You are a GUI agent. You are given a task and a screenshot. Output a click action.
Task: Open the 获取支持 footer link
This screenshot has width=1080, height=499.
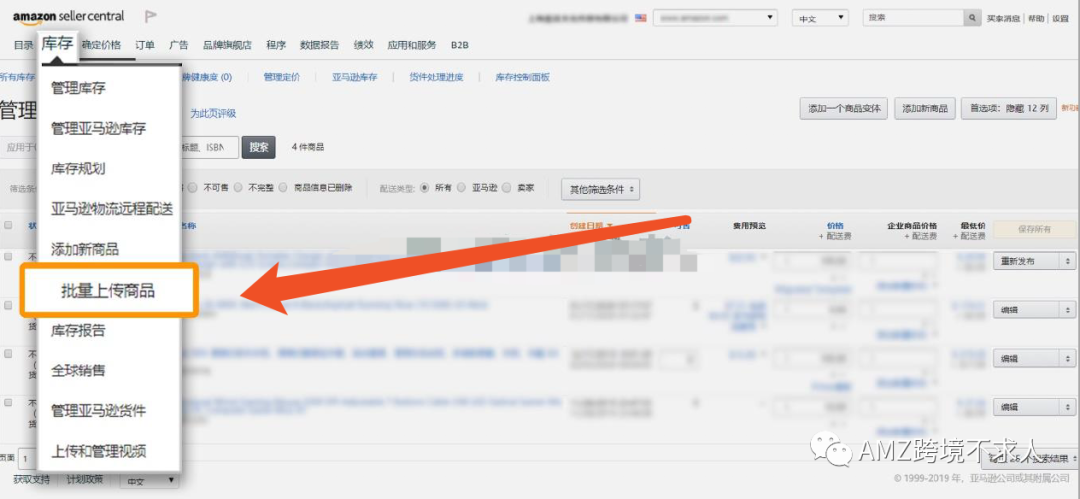(31, 480)
